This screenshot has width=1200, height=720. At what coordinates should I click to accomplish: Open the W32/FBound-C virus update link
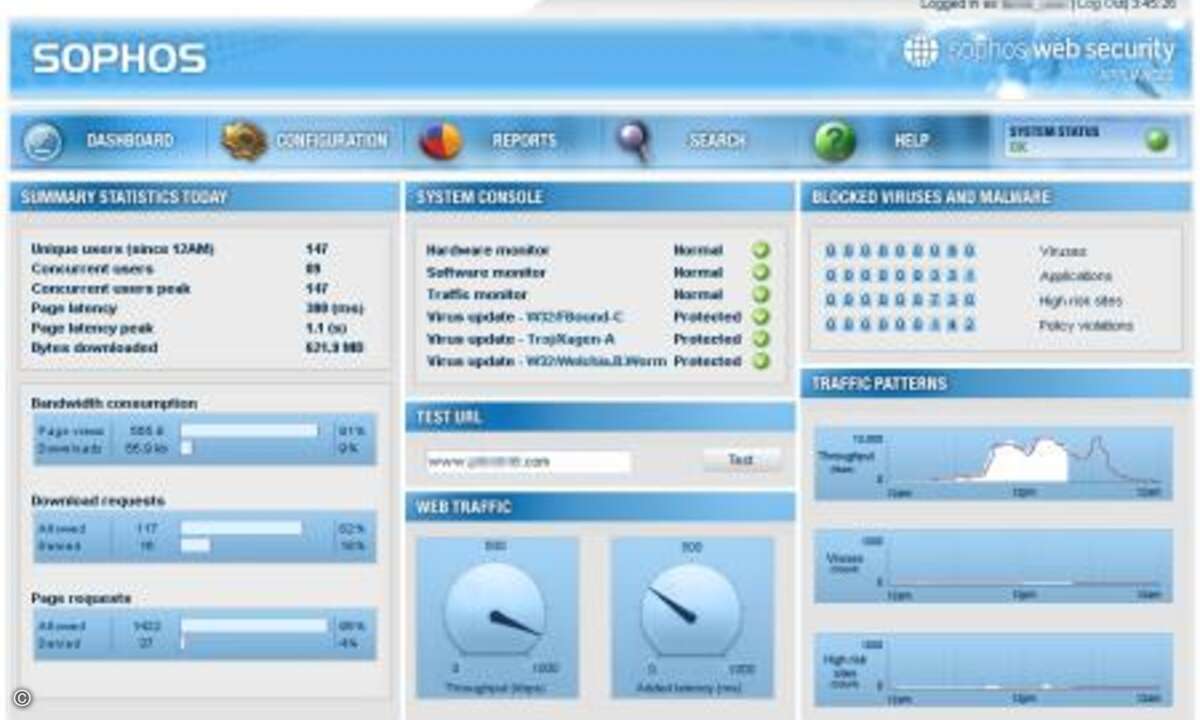575,317
